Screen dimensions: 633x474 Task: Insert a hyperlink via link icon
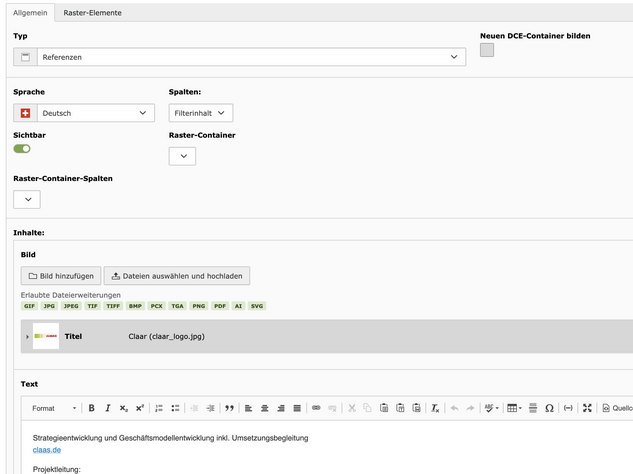pos(316,408)
